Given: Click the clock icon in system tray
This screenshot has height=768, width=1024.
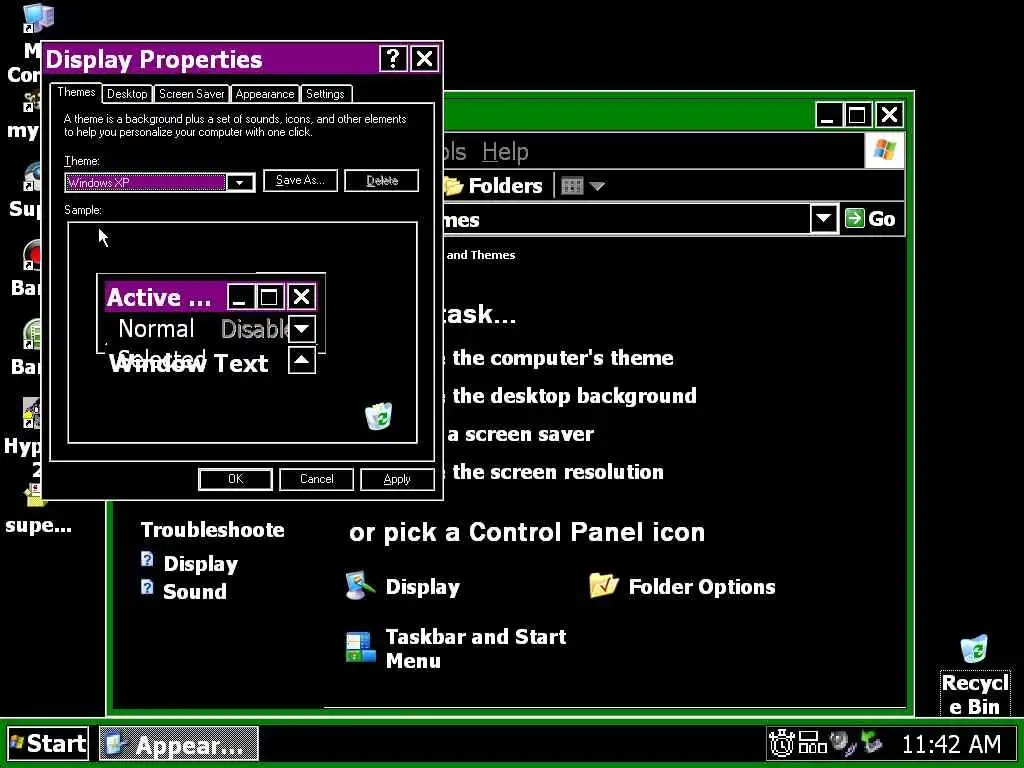Looking at the screenshot, I should coord(781,743).
